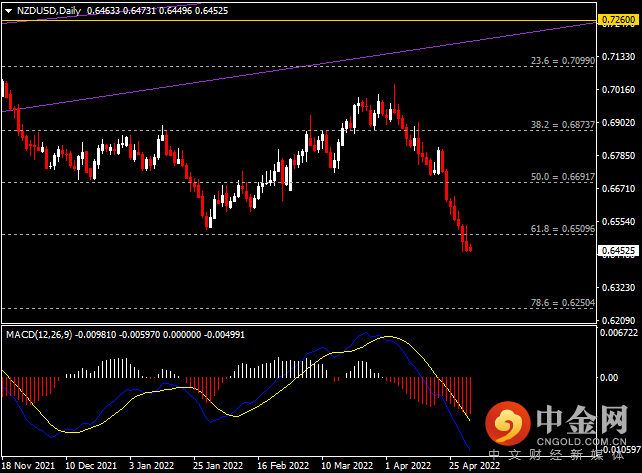Screen dimensions: 642x473
Task: Click the 61.8 = 0.65096 retracement label
Action: click(x=563, y=229)
